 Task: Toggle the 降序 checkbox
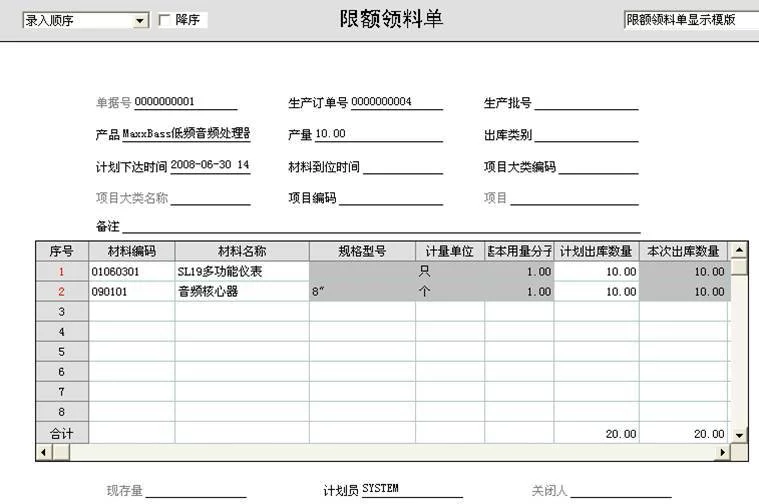pos(165,20)
